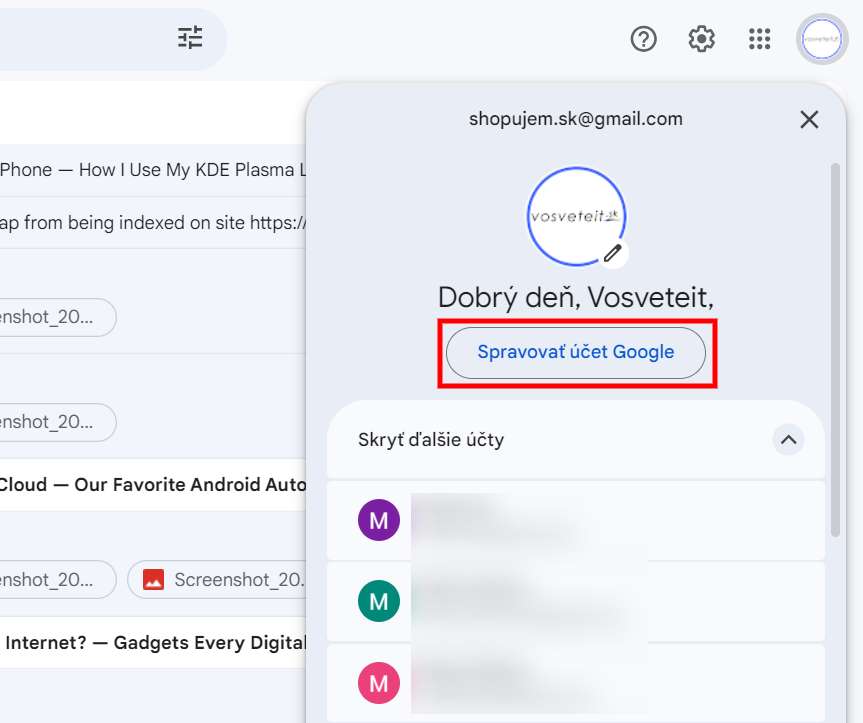The width and height of the screenshot is (863, 723).
Task: Click the account popup scrollbar
Action: [835, 350]
